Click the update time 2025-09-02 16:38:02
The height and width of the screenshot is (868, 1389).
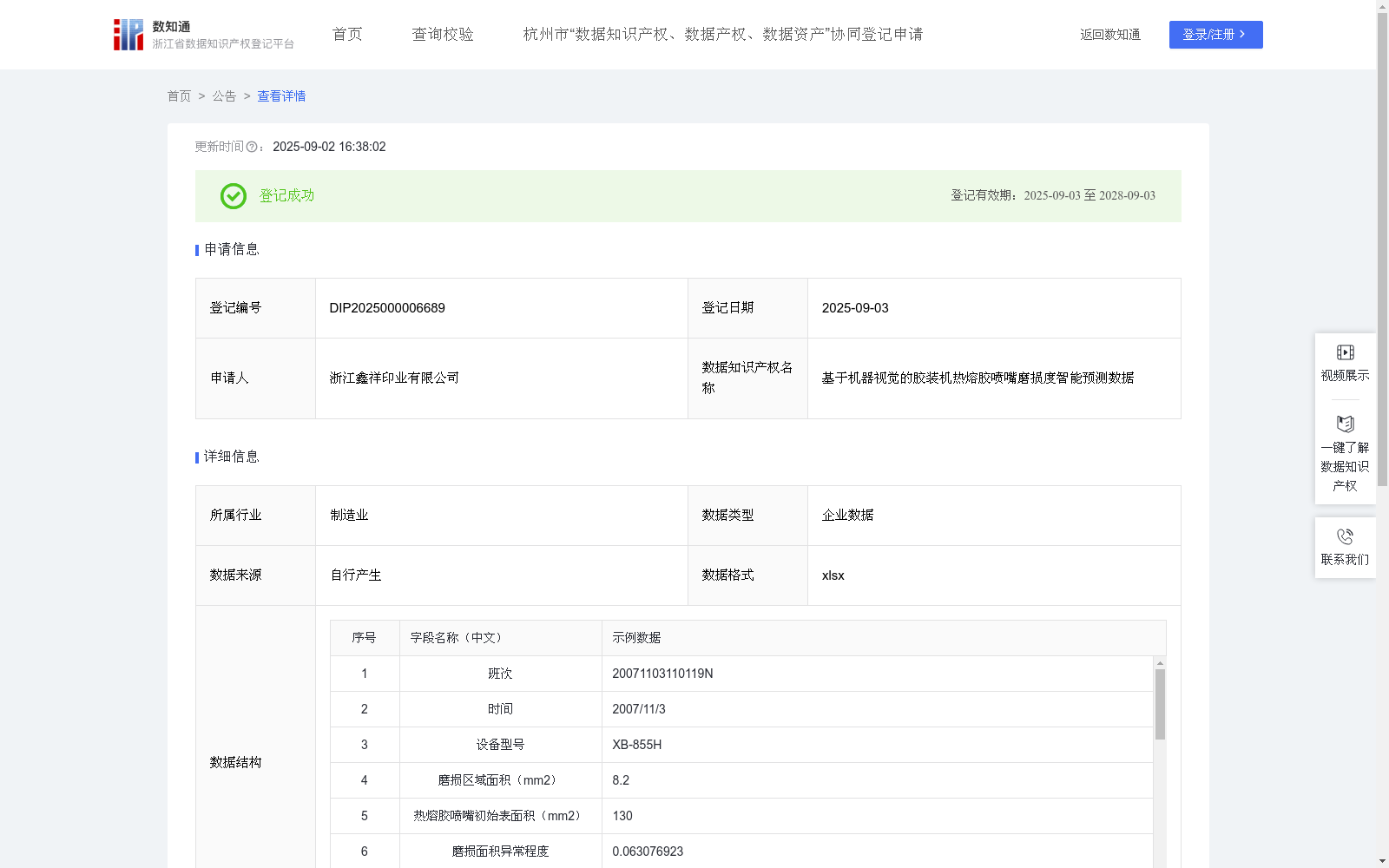click(329, 147)
